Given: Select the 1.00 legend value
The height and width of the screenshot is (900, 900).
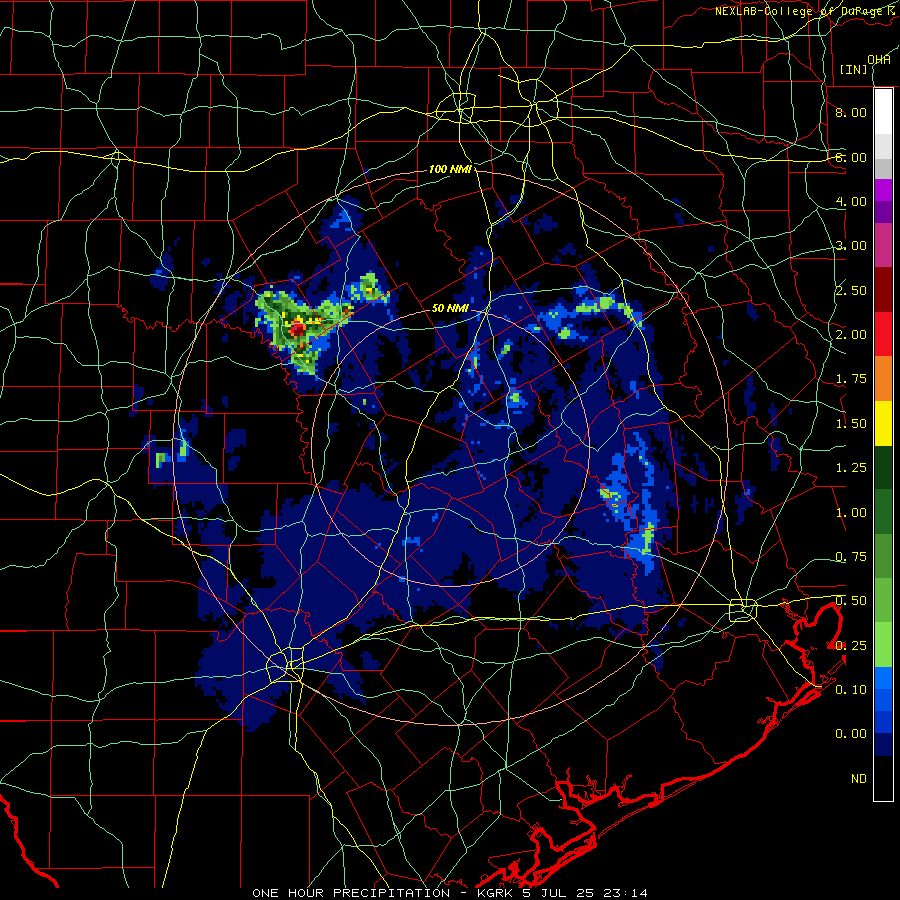Looking at the screenshot, I should (851, 513).
